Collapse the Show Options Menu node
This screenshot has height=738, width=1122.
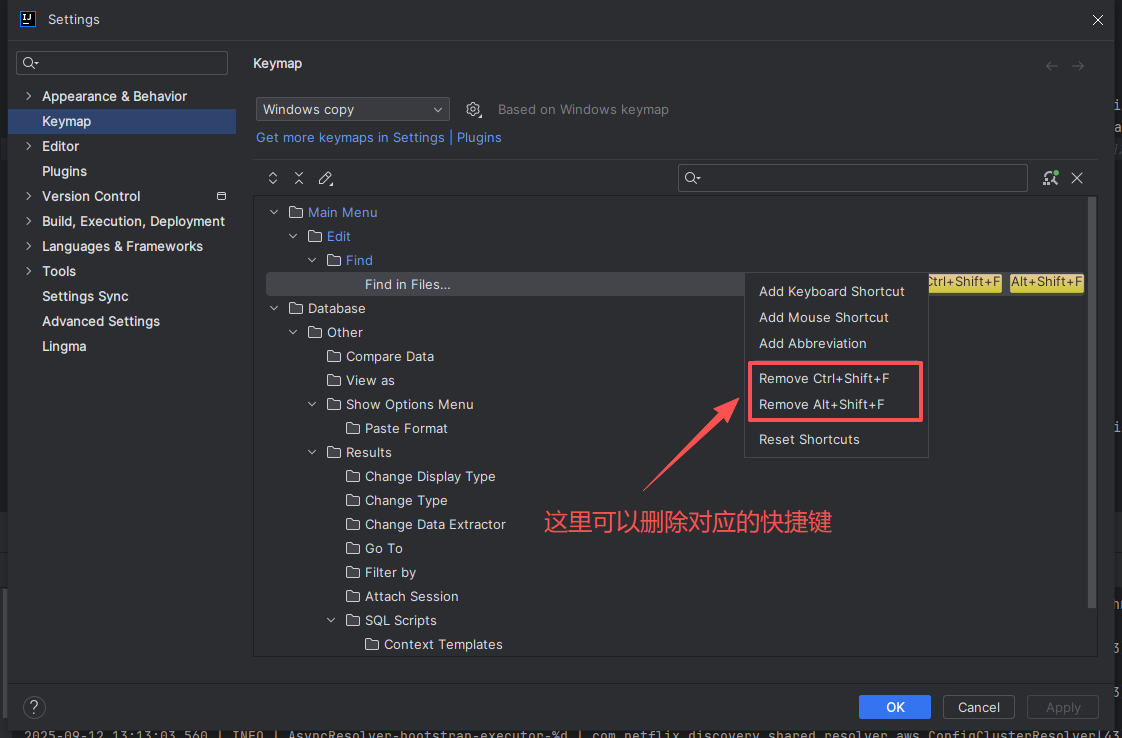click(x=312, y=404)
